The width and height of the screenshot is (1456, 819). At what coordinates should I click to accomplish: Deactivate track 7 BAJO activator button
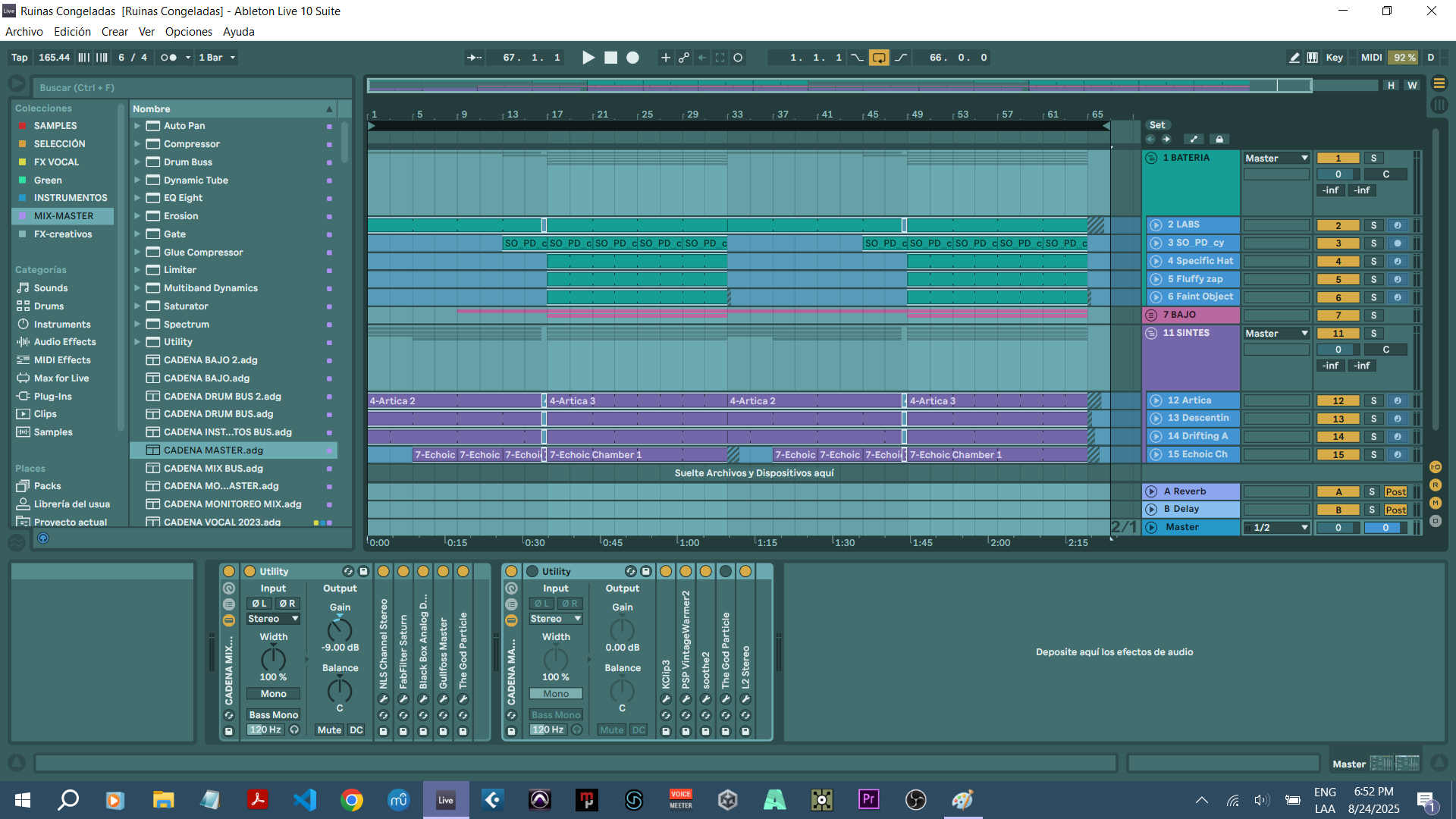coord(1338,315)
